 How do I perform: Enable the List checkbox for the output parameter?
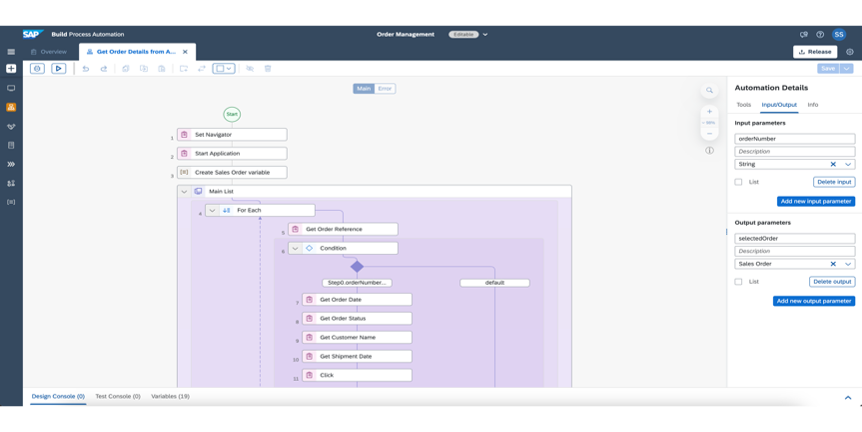[739, 282]
